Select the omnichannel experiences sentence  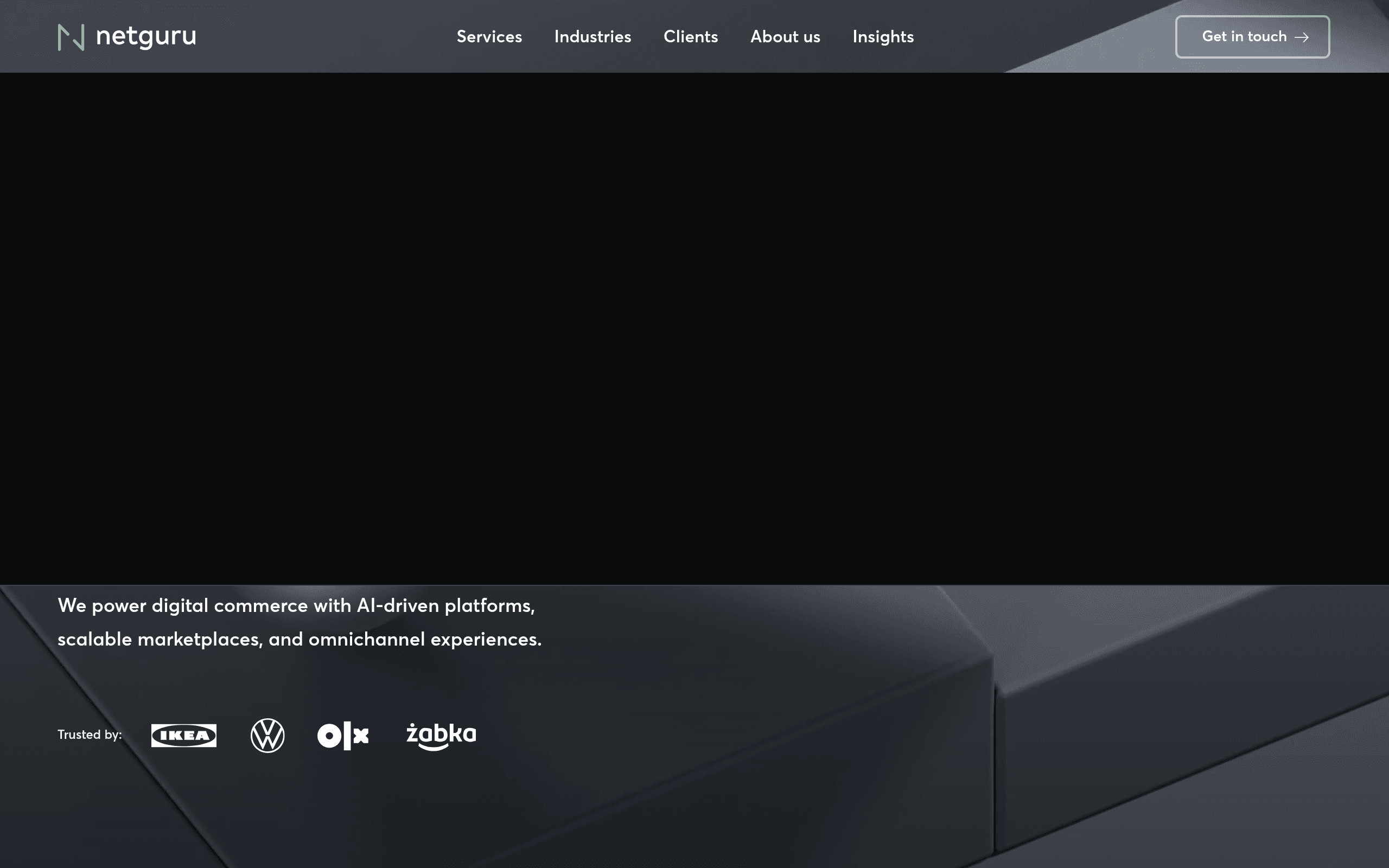(x=299, y=638)
